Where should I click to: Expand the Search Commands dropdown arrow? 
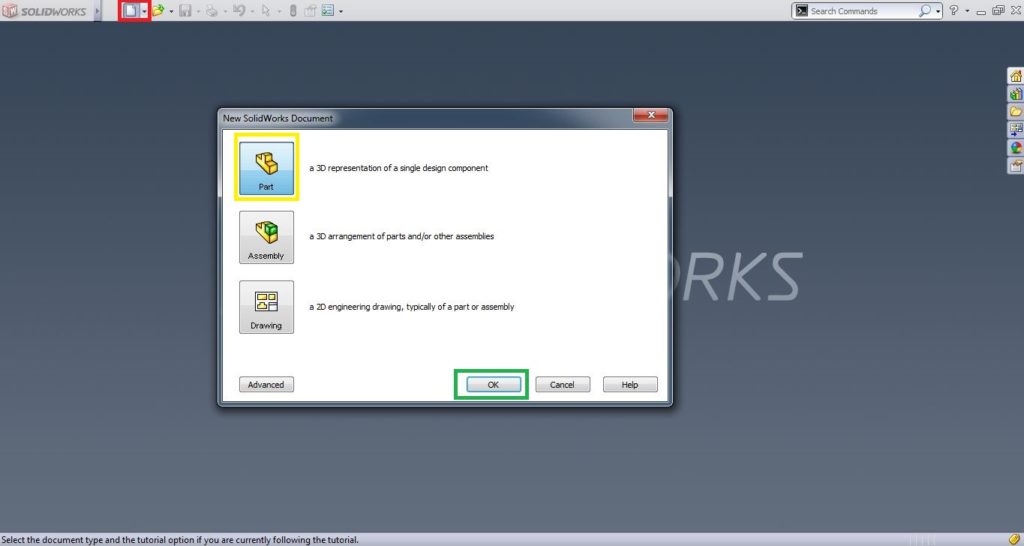pyautogui.click(x=938, y=11)
